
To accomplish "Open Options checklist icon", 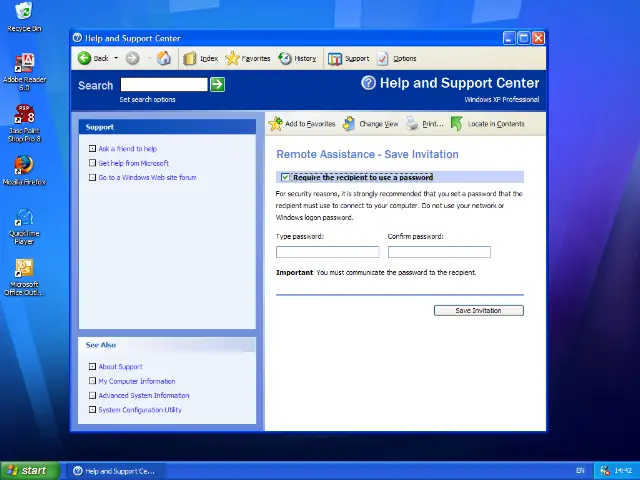I will tap(382, 58).
